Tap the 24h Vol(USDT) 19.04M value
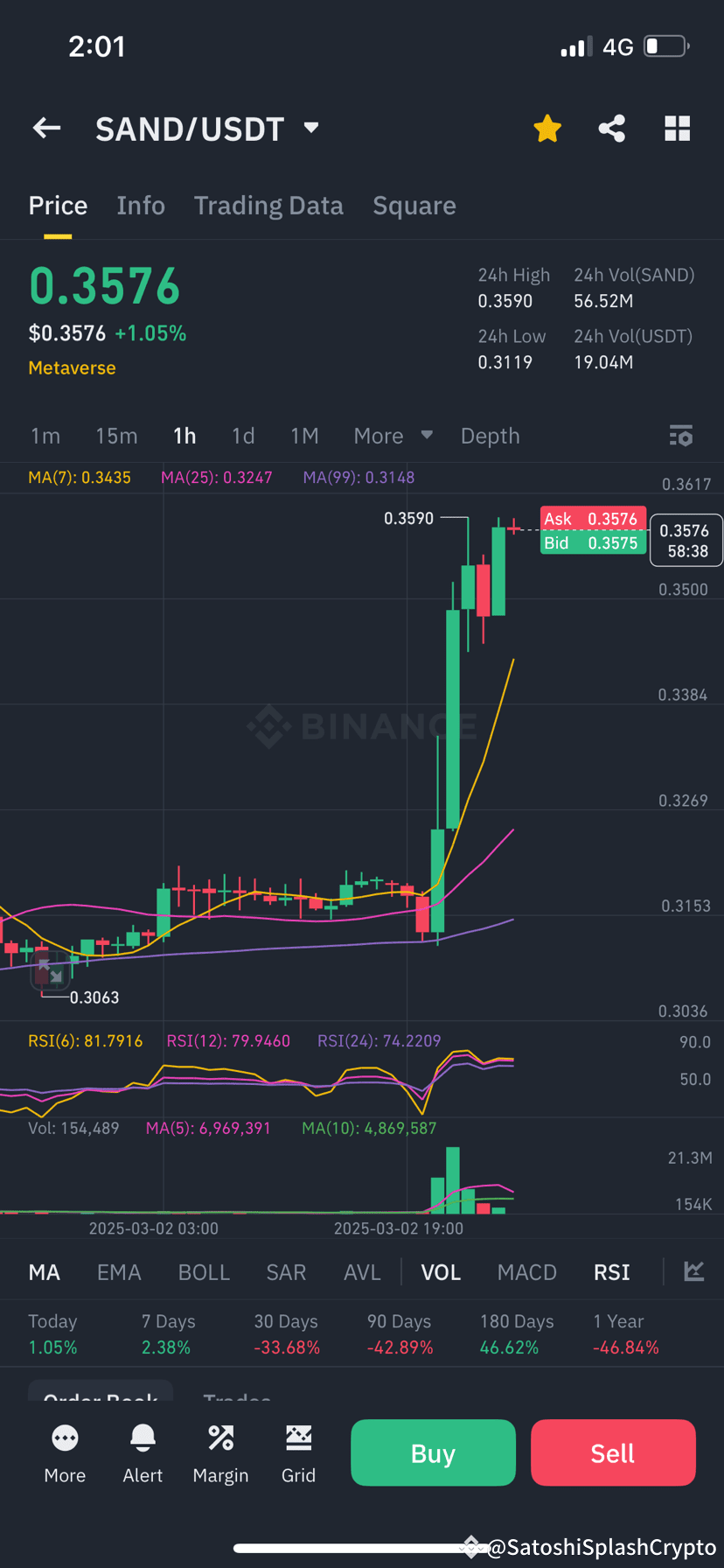 pyautogui.click(x=603, y=362)
